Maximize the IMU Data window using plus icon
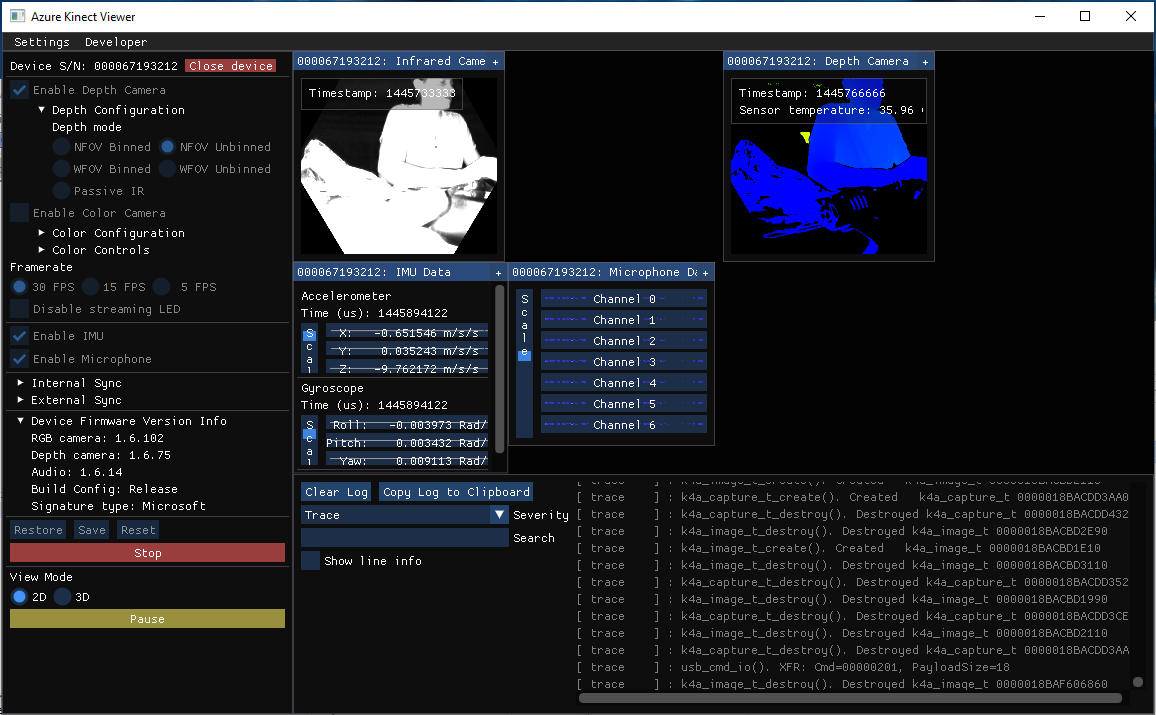This screenshot has width=1156, height=715. click(x=498, y=273)
